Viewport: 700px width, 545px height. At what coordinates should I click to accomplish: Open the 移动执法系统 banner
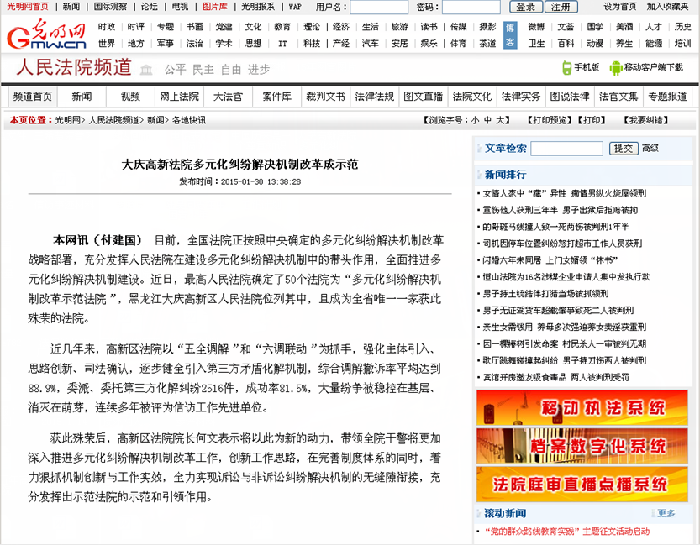pos(582,408)
